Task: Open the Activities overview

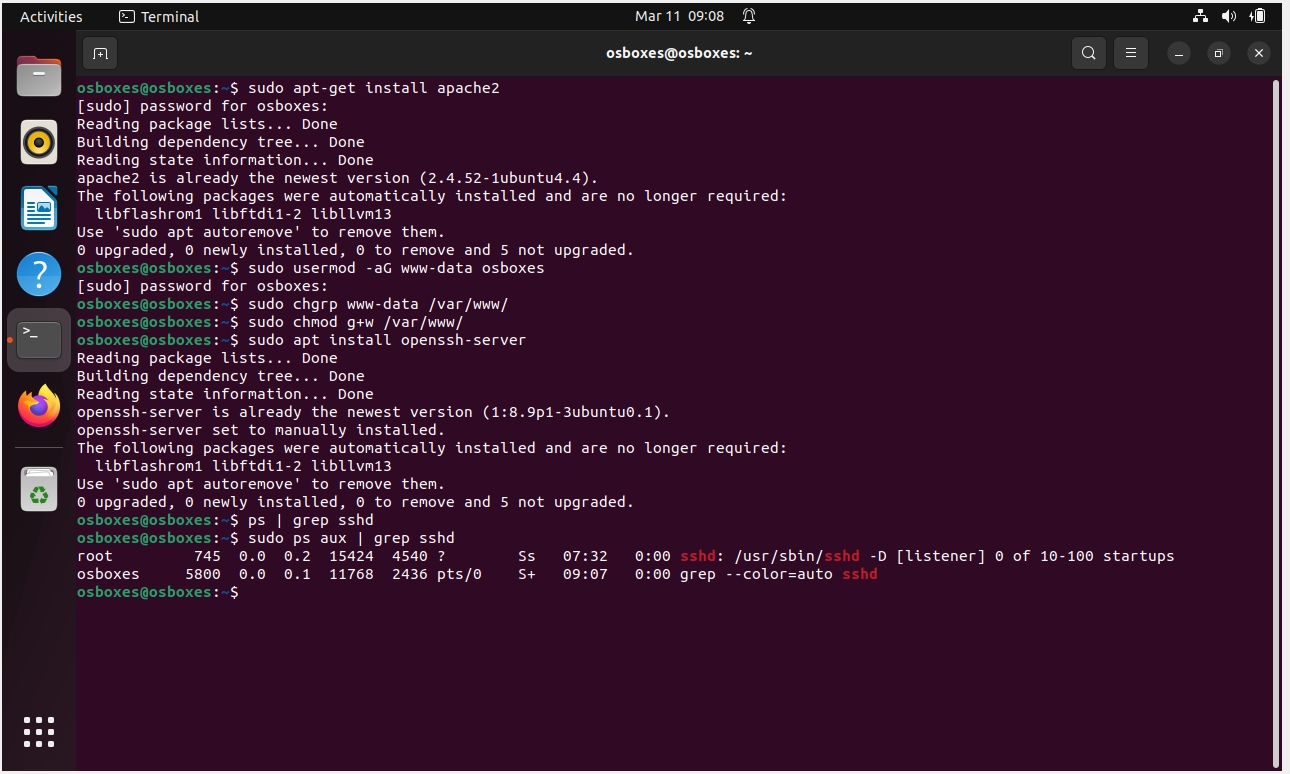Action: click(51, 16)
